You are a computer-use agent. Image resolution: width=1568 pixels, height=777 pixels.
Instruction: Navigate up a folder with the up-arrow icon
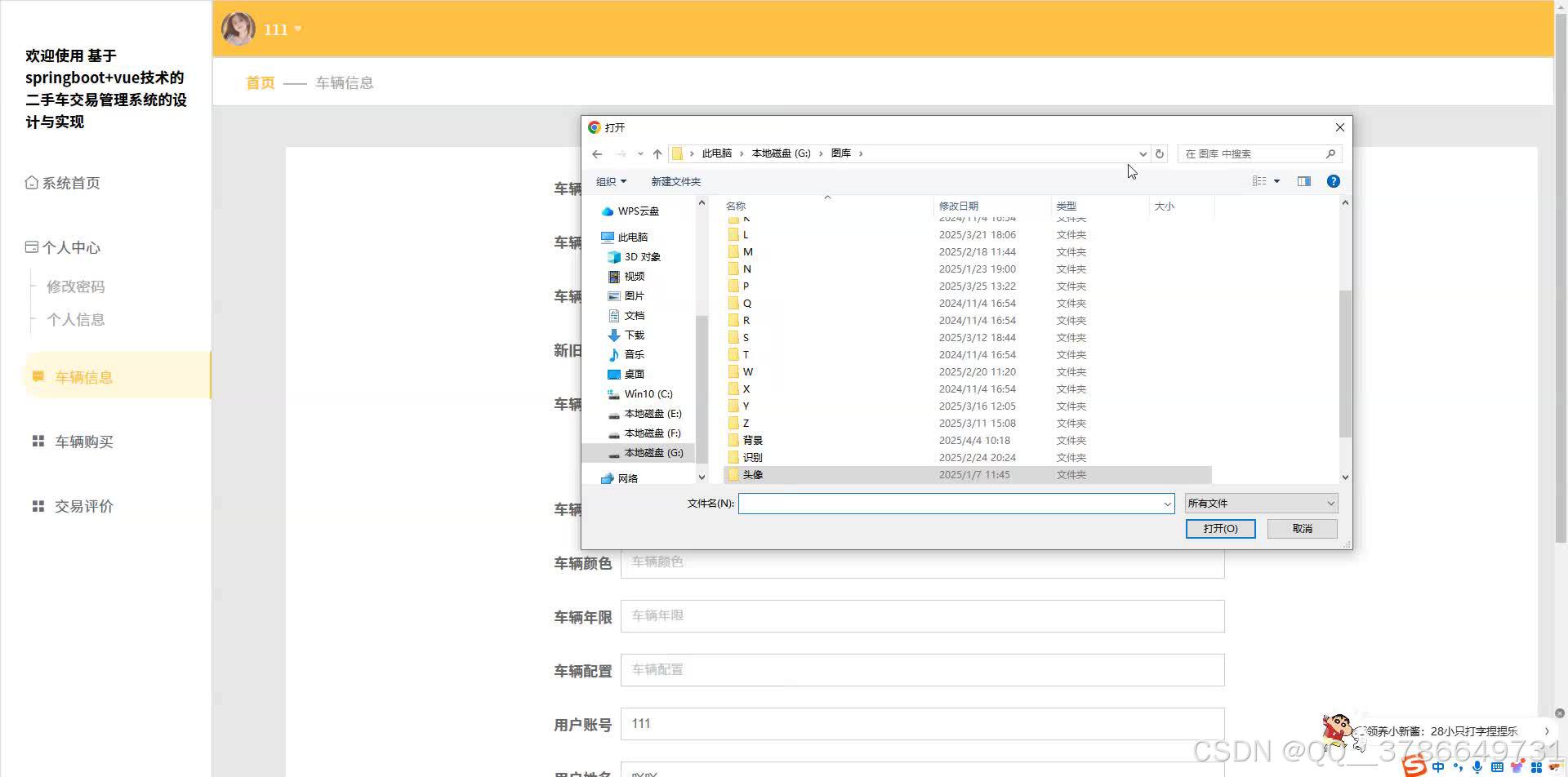click(x=657, y=153)
